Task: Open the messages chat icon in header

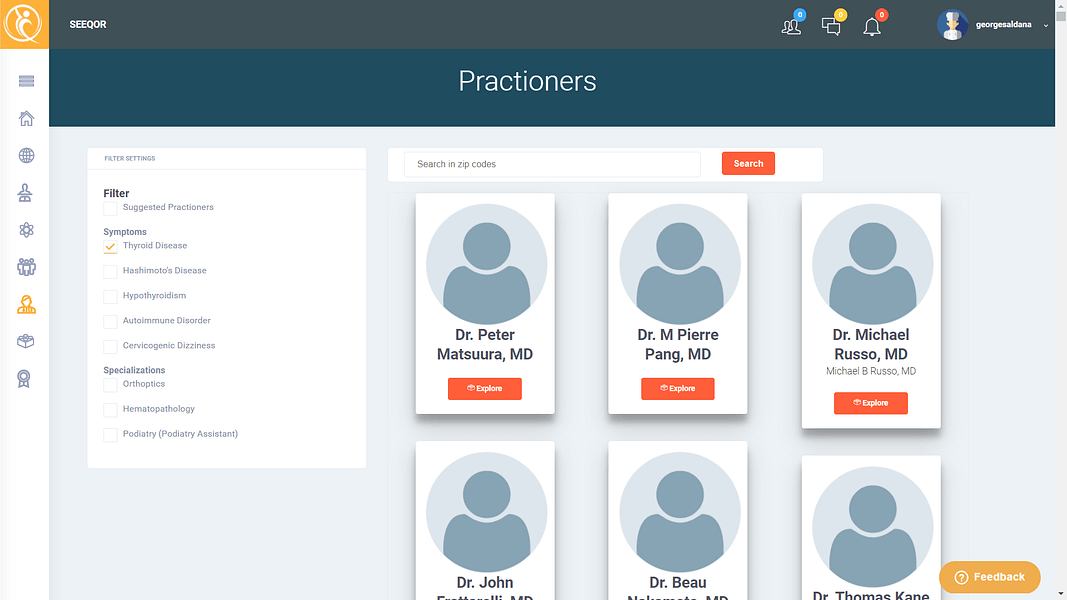Action: (x=831, y=26)
